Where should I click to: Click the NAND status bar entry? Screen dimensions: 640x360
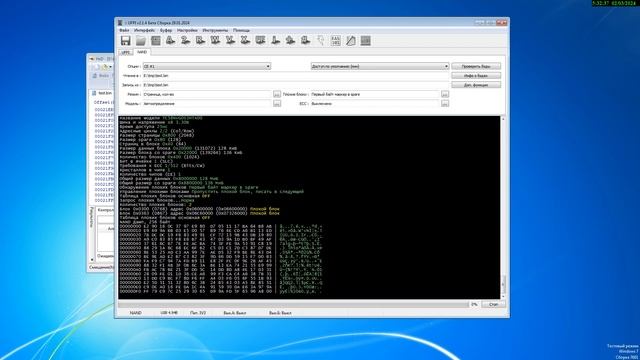coord(136,313)
